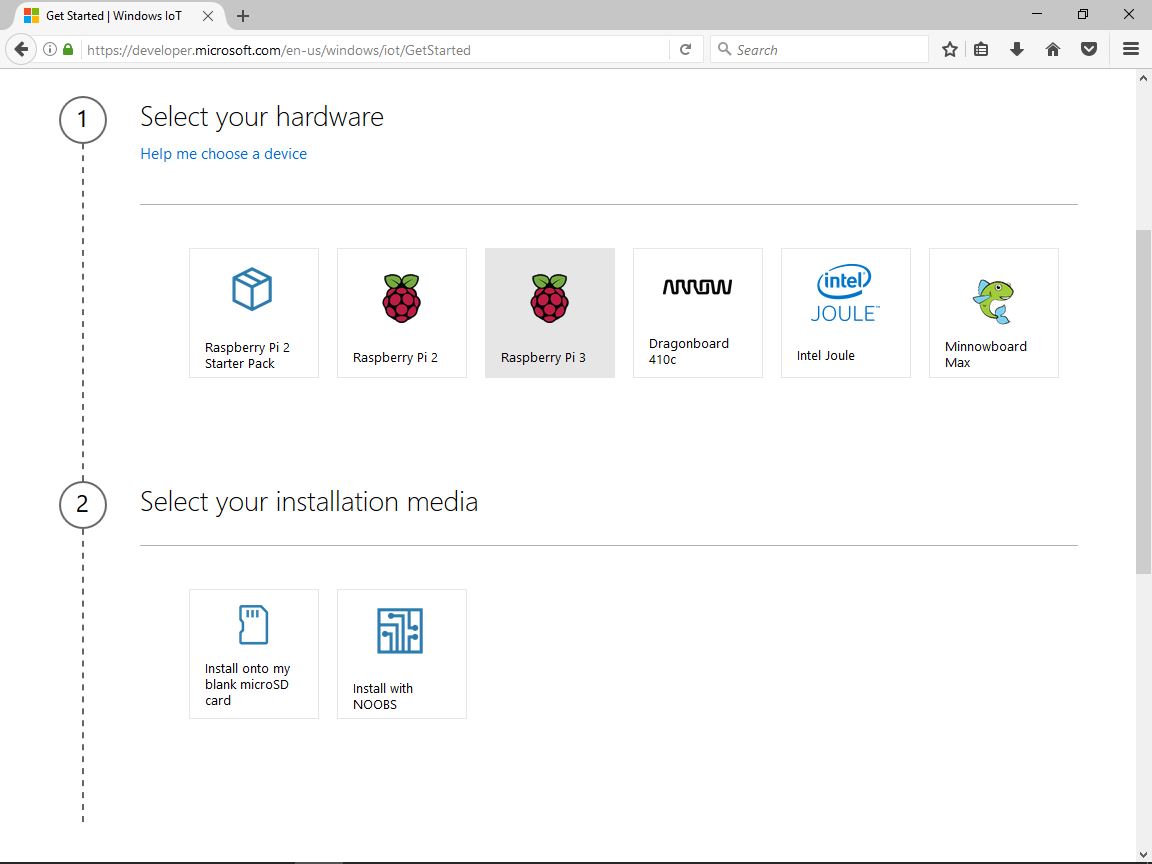
Task: Choose Install onto my blank microSD card
Action: (x=253, y=654)
